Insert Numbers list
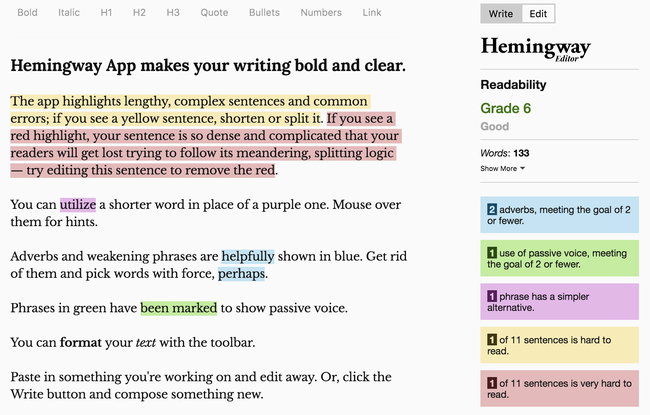Screen dimensions: 650x415 click(x=321, y=13)
